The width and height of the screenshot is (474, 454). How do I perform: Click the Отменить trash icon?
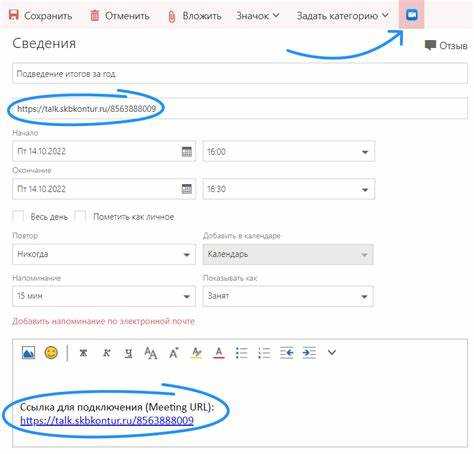(95, 15)
